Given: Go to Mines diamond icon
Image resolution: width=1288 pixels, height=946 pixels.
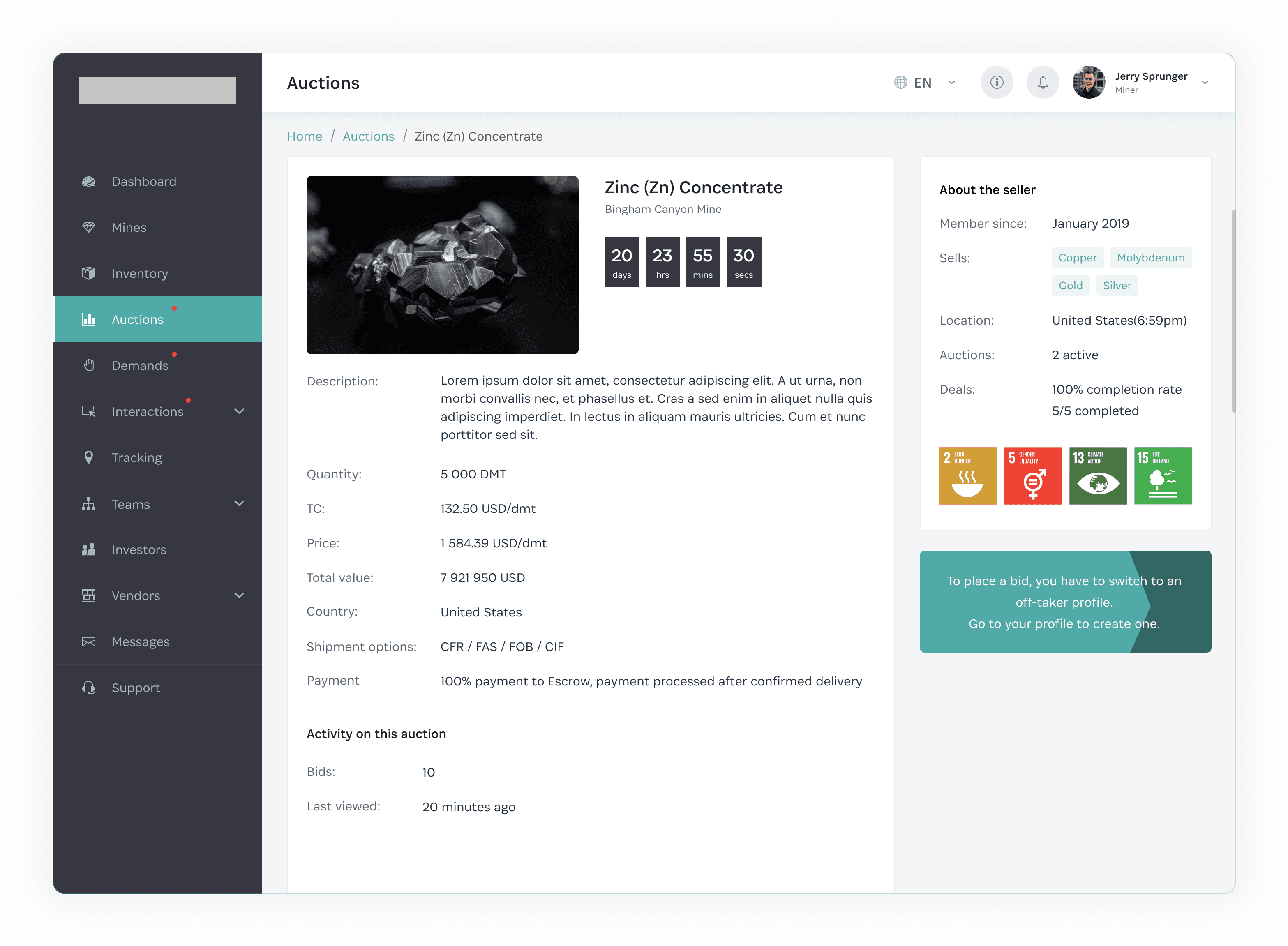Looking at the screenshot, I should (89, 227).
